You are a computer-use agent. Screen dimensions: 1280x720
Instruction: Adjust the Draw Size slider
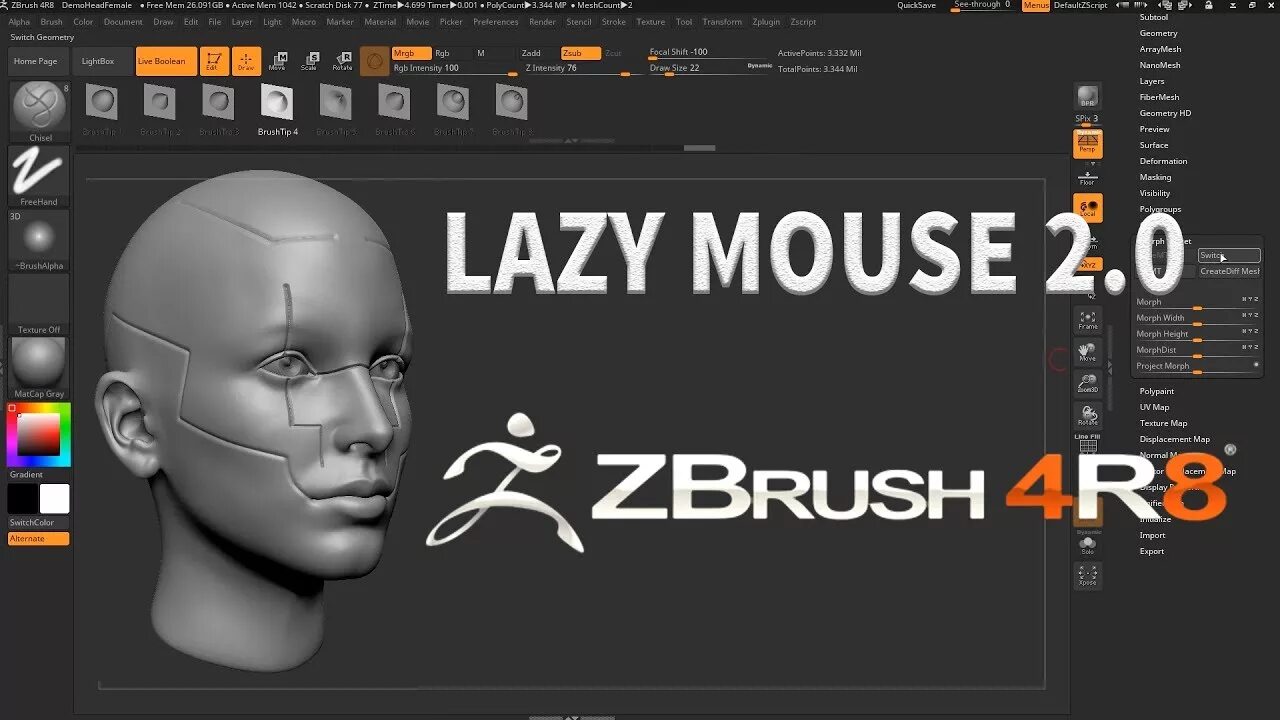tap(710, 68)
